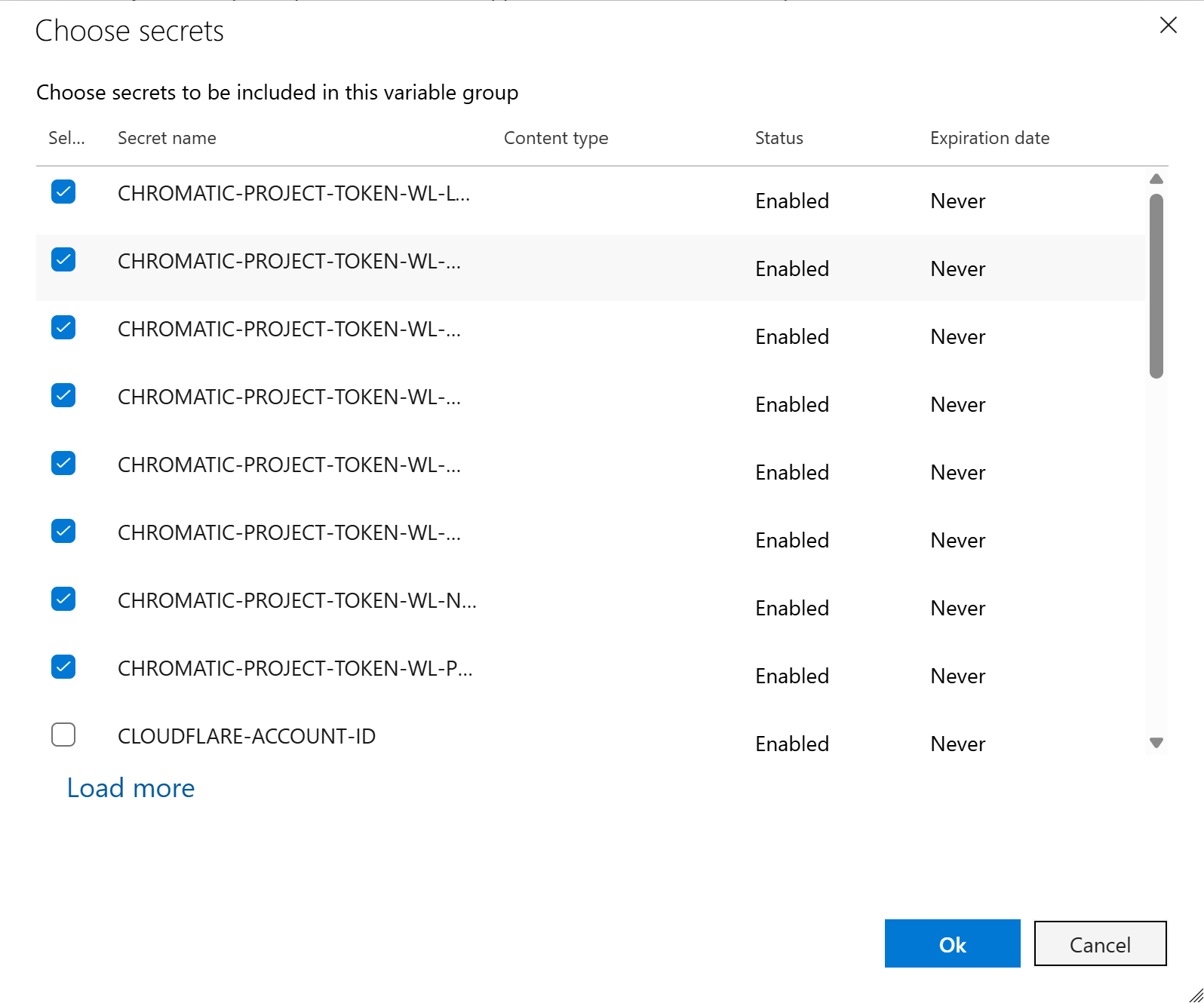This screenshot has height=1003, width=1204.
Task: Click the Content type column header
Action: (555, 138)
